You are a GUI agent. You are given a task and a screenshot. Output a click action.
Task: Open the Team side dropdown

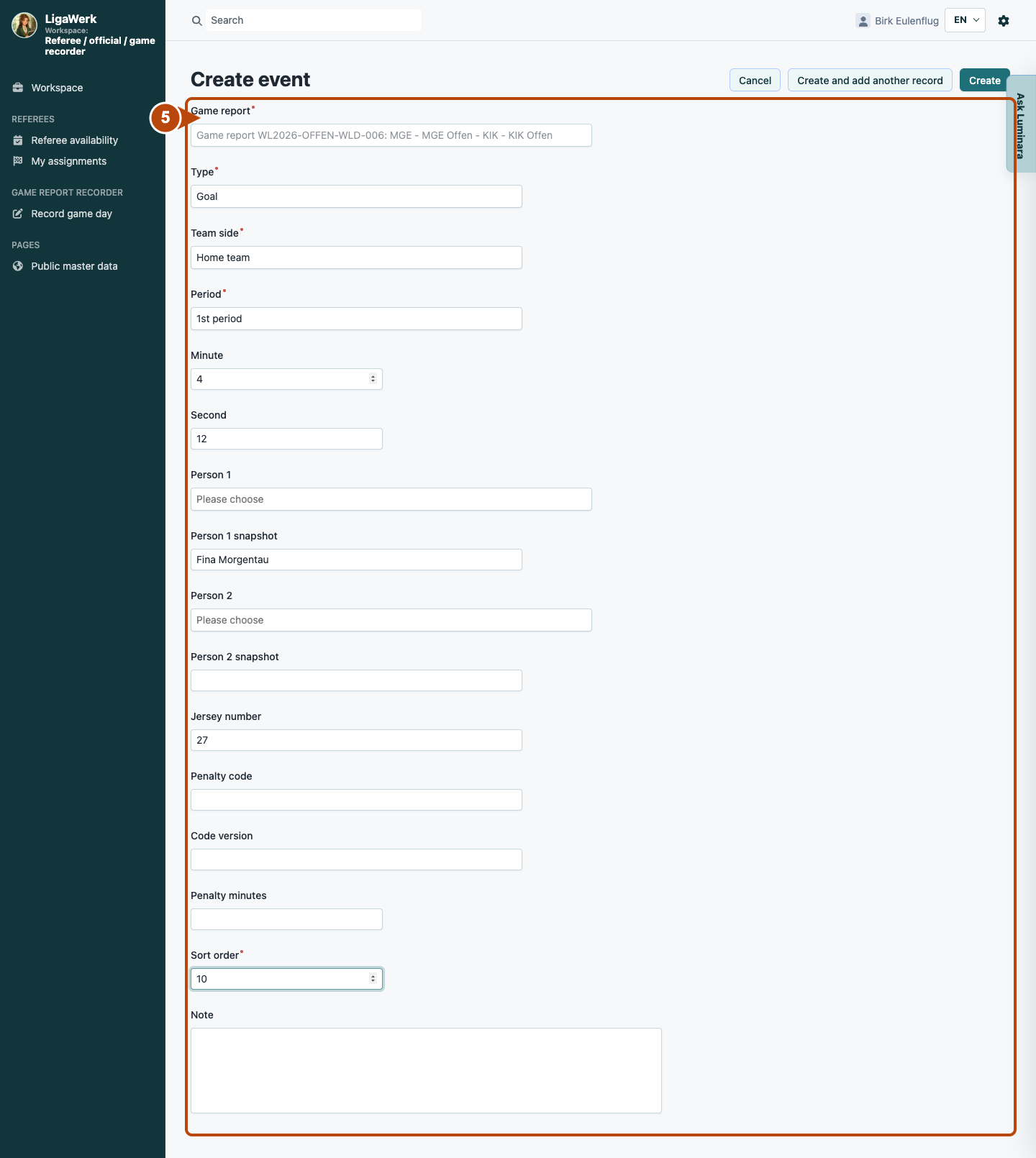point(356,257)
